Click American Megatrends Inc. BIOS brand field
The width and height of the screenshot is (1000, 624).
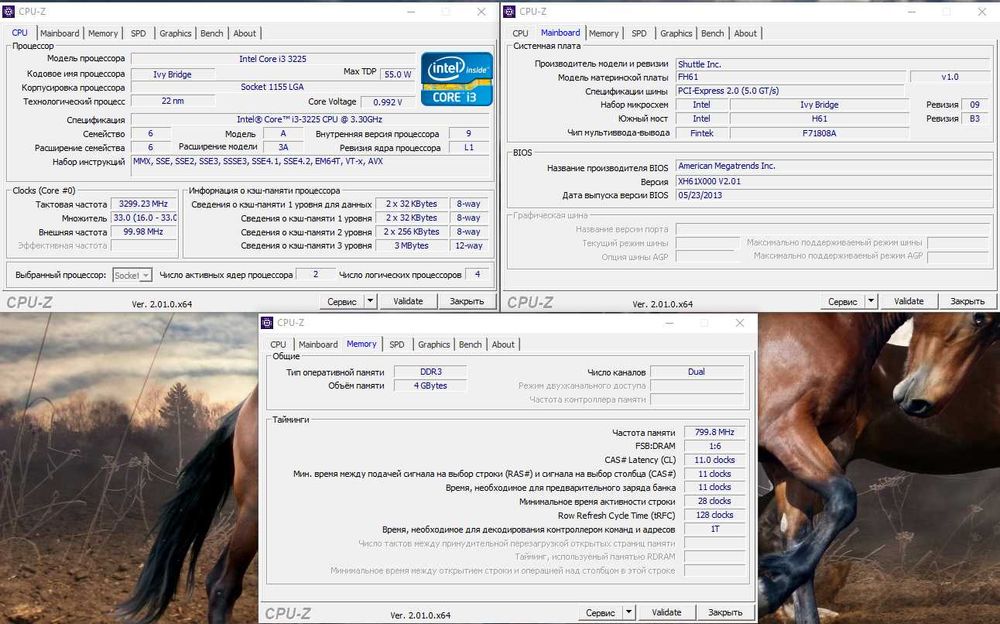coord(832,167)
